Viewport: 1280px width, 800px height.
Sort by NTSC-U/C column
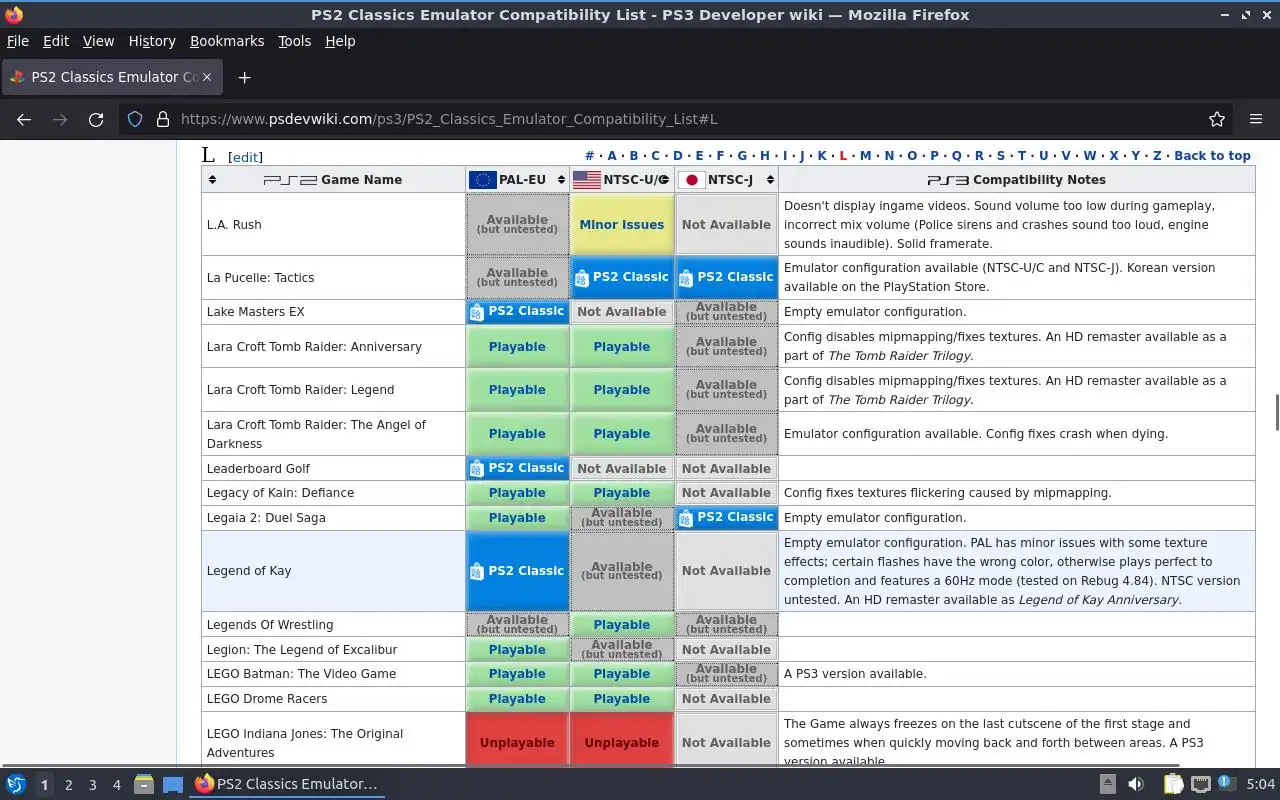(663, 180)
